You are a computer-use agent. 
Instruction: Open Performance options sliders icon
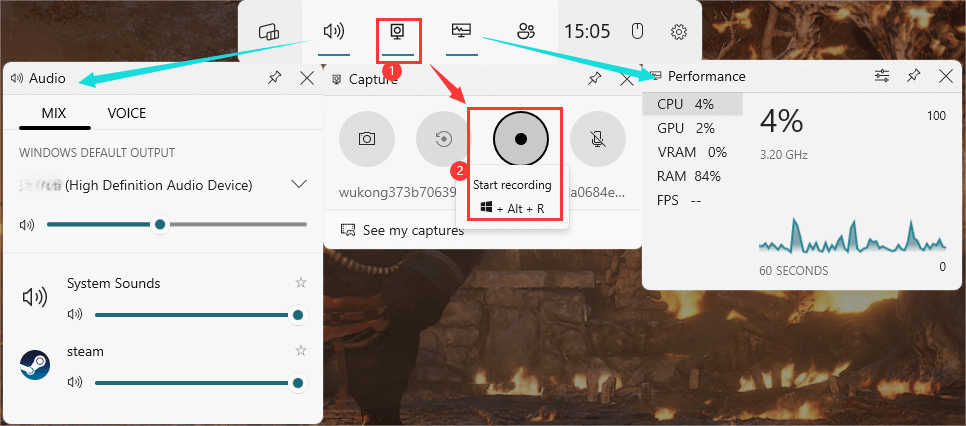coord(882,76)
